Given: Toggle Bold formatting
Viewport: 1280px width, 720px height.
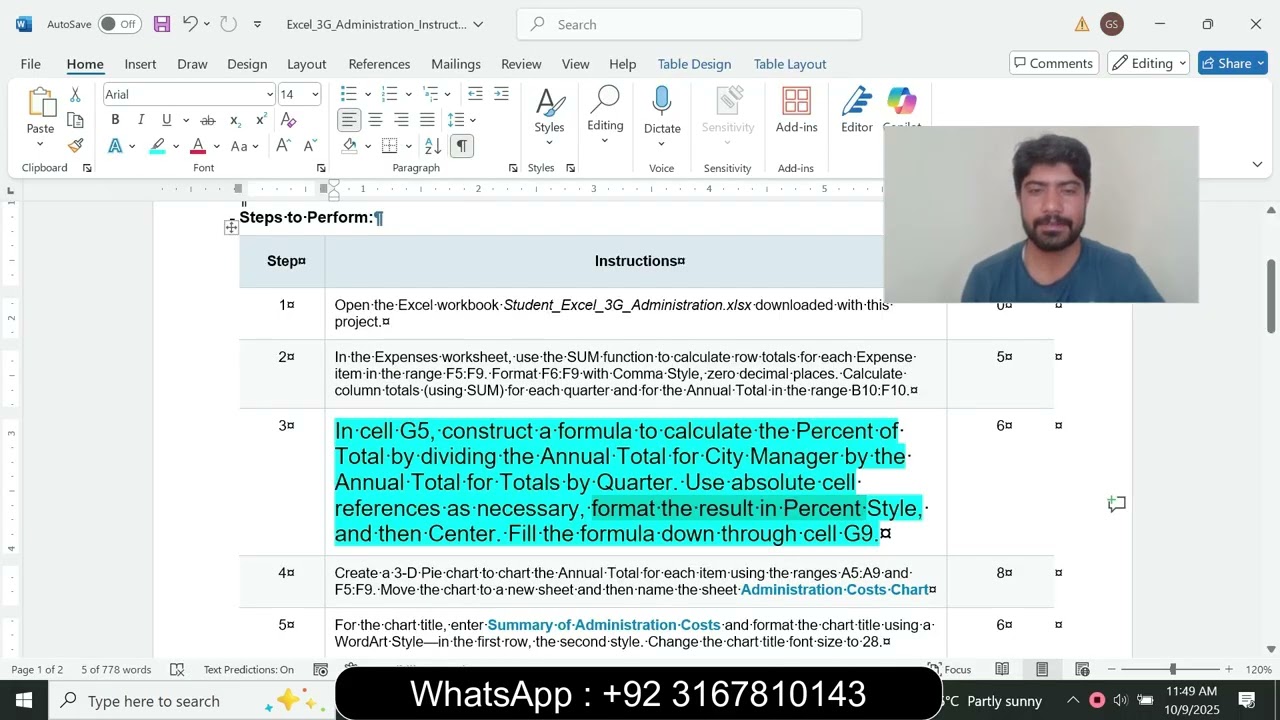Looking at the screenshot, I should pyautogui.click(x=115, y=120).
